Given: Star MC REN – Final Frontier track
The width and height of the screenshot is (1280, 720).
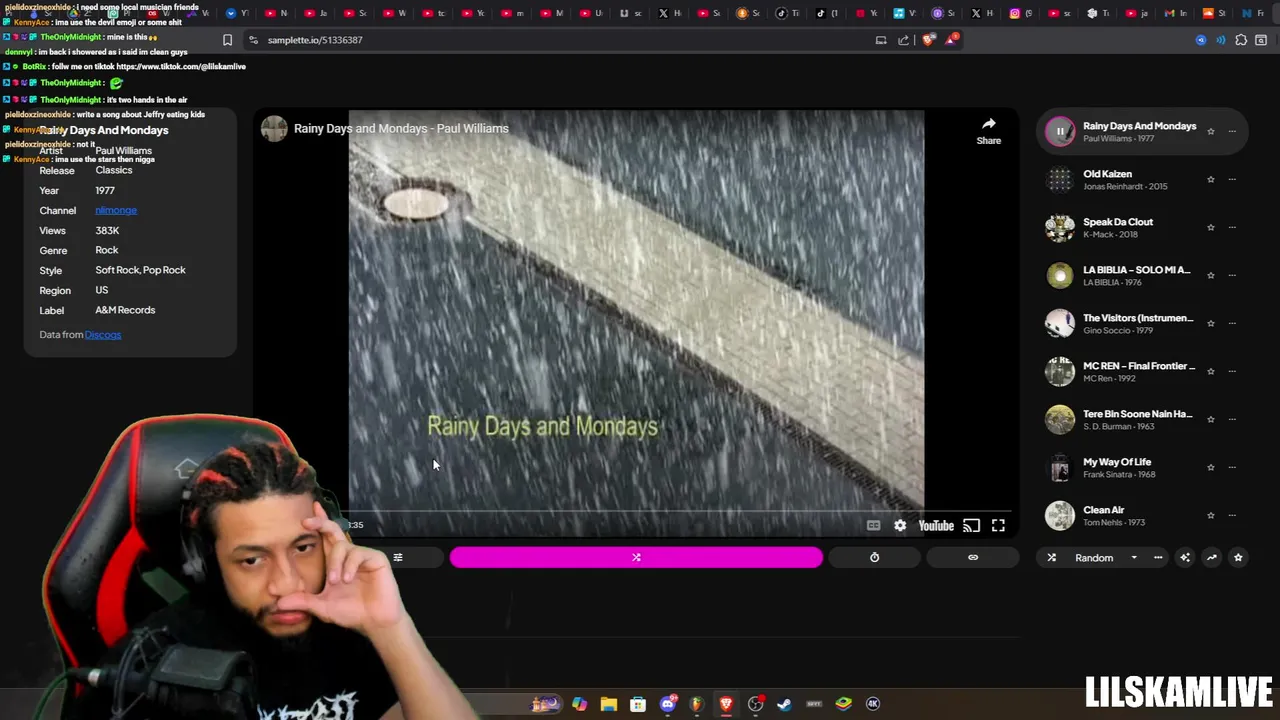Looking at the screenshot, I should pos(1211,371).
